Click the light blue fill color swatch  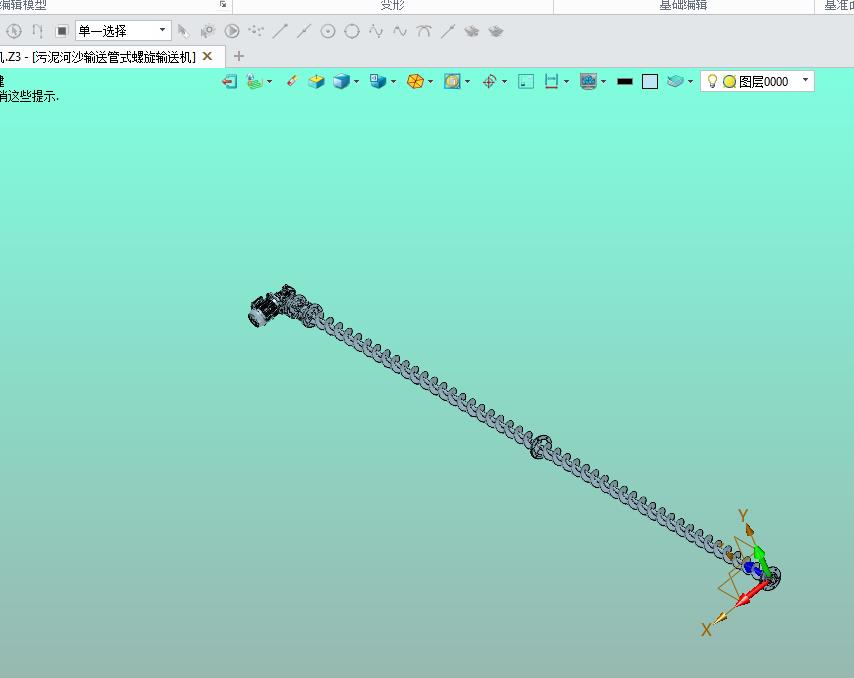tap(650, 82)
